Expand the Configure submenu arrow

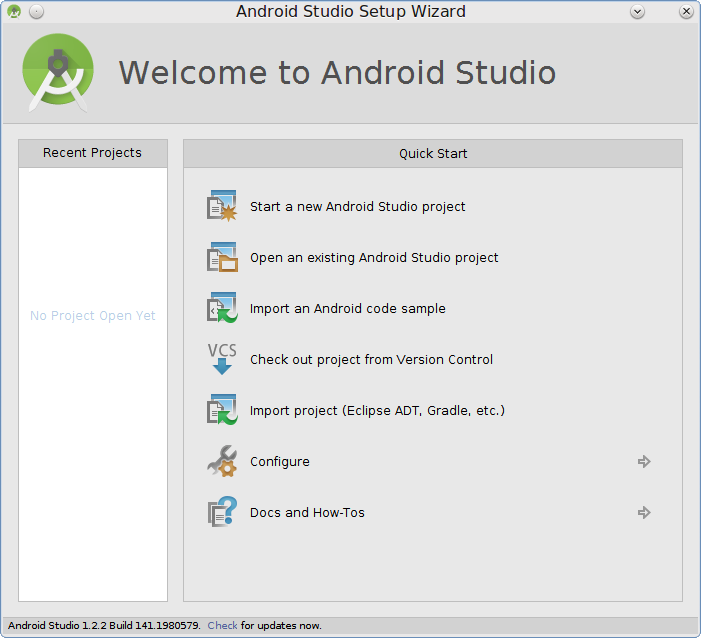coord(644,461)
